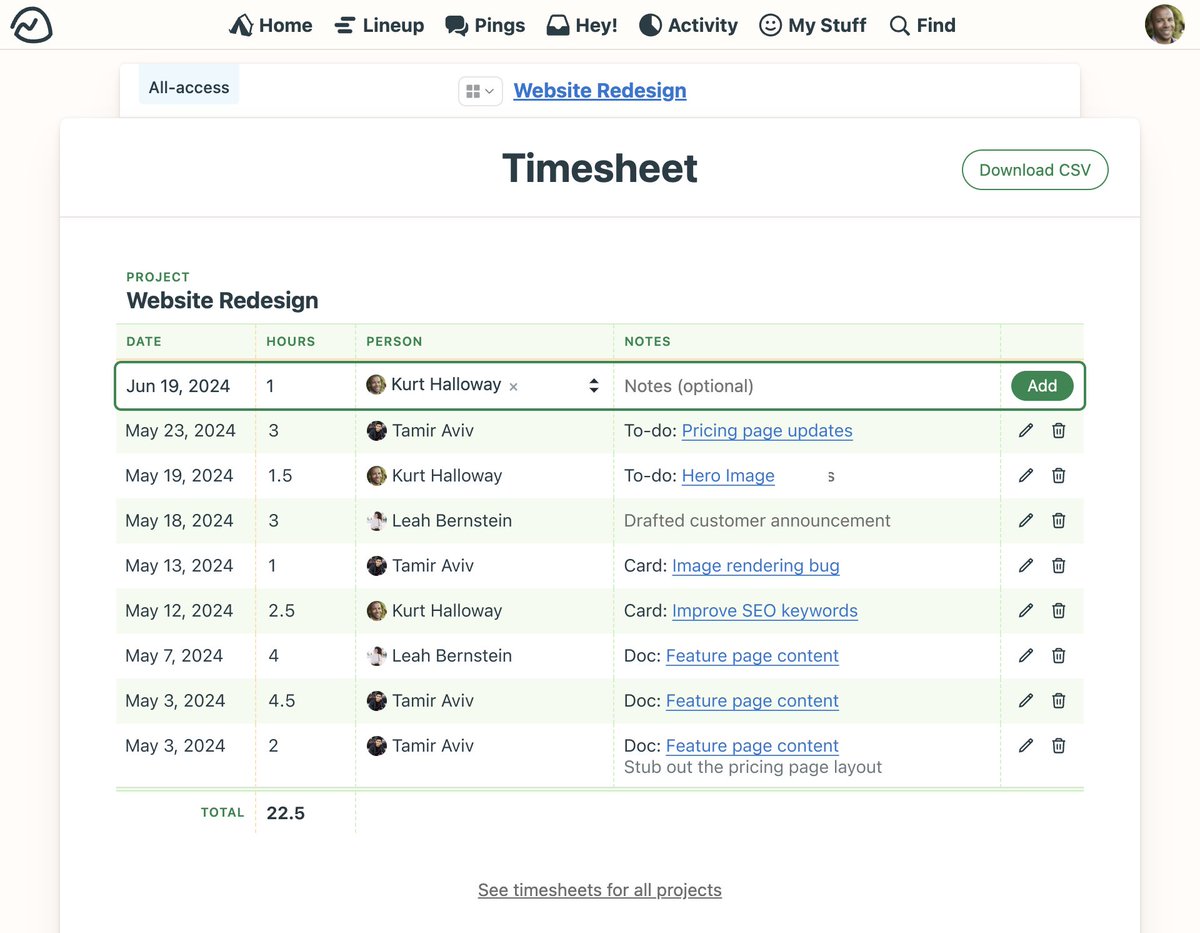The width and height of the screenshot is (1200, 933).
Task: Edit the 4.5 hours May 3 entry
Action: 1026,701
